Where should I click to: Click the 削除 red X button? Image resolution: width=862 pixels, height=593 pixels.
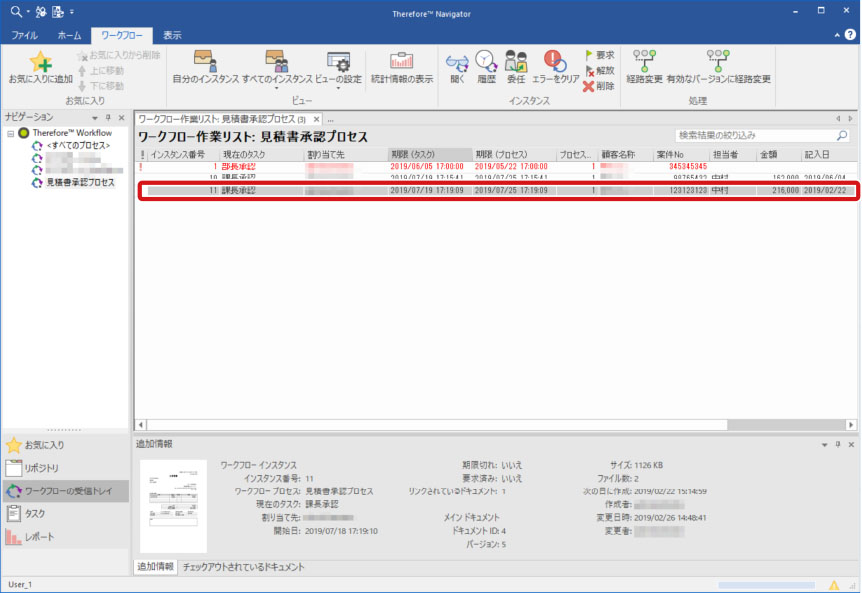pos(600,87)
